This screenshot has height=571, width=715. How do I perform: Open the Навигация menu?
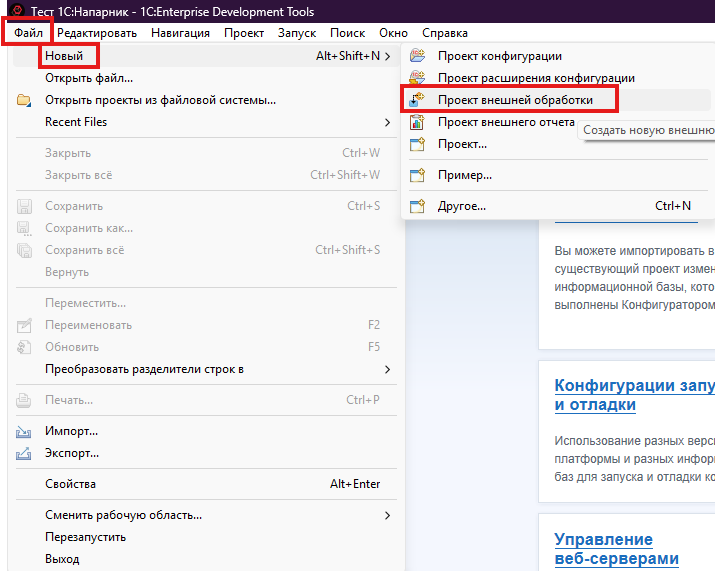pyautogui.click(x=180, y=33)
